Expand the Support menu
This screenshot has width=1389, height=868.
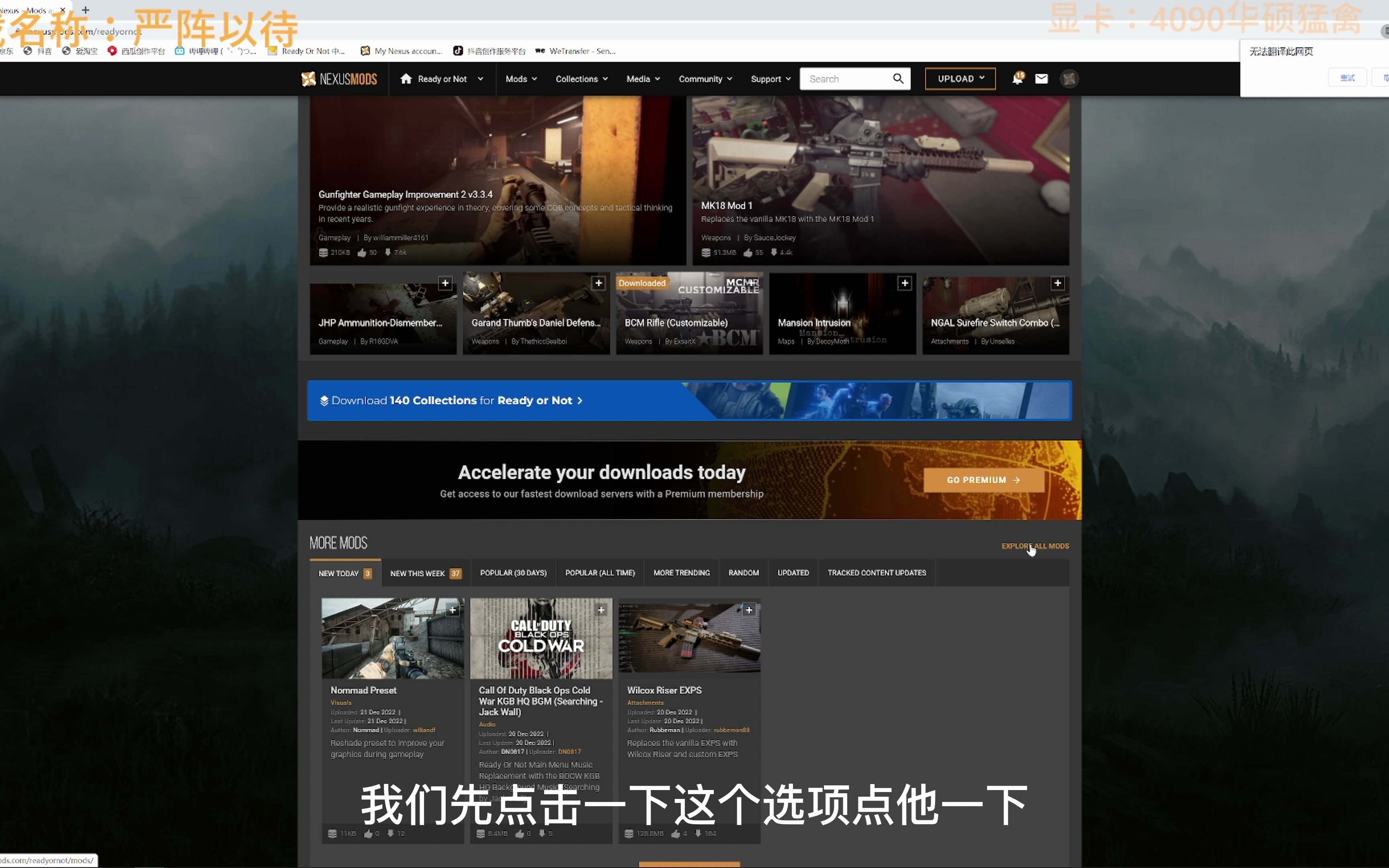pyautogui.click(x=770, y=79)
